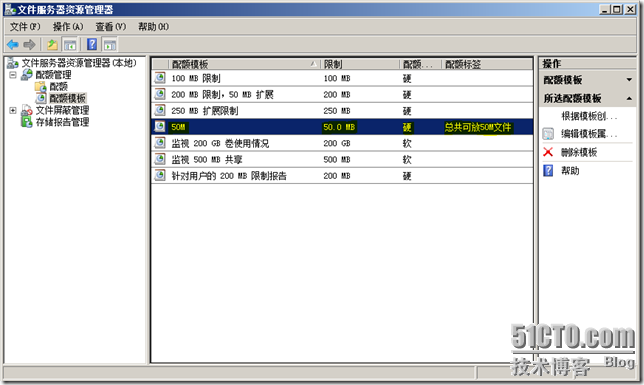
Task: Click the 配额模板 node icon in tree
Action: pyautogui.click(x=41, y=98)
